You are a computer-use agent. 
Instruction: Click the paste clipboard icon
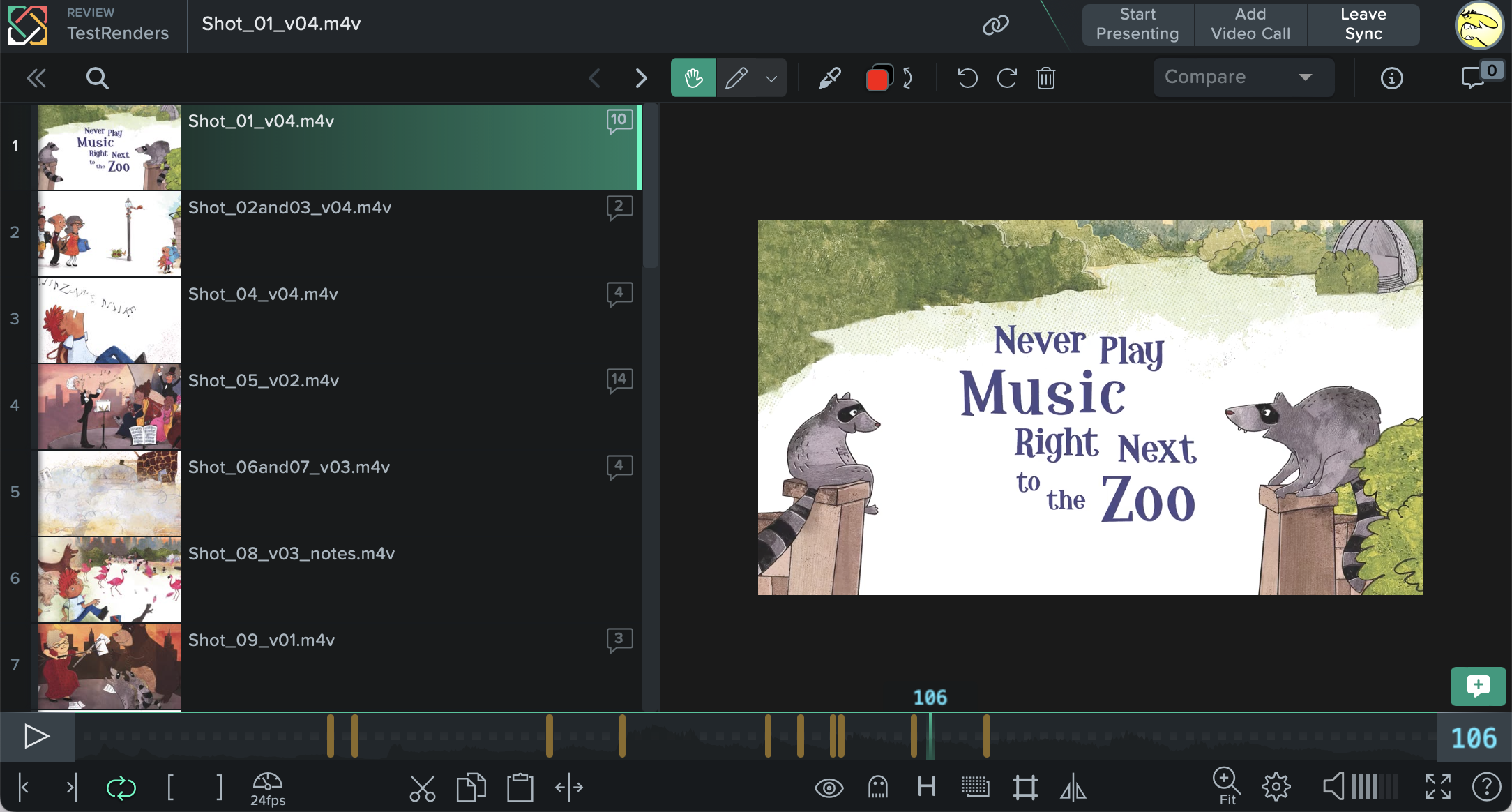coord(520,788)
